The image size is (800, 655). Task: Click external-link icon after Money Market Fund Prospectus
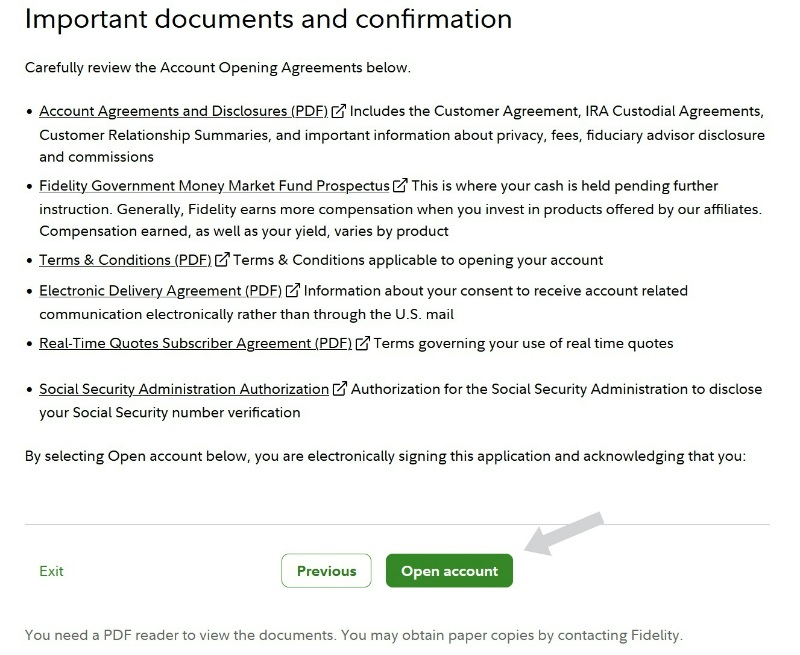click(x=401, y=186)
